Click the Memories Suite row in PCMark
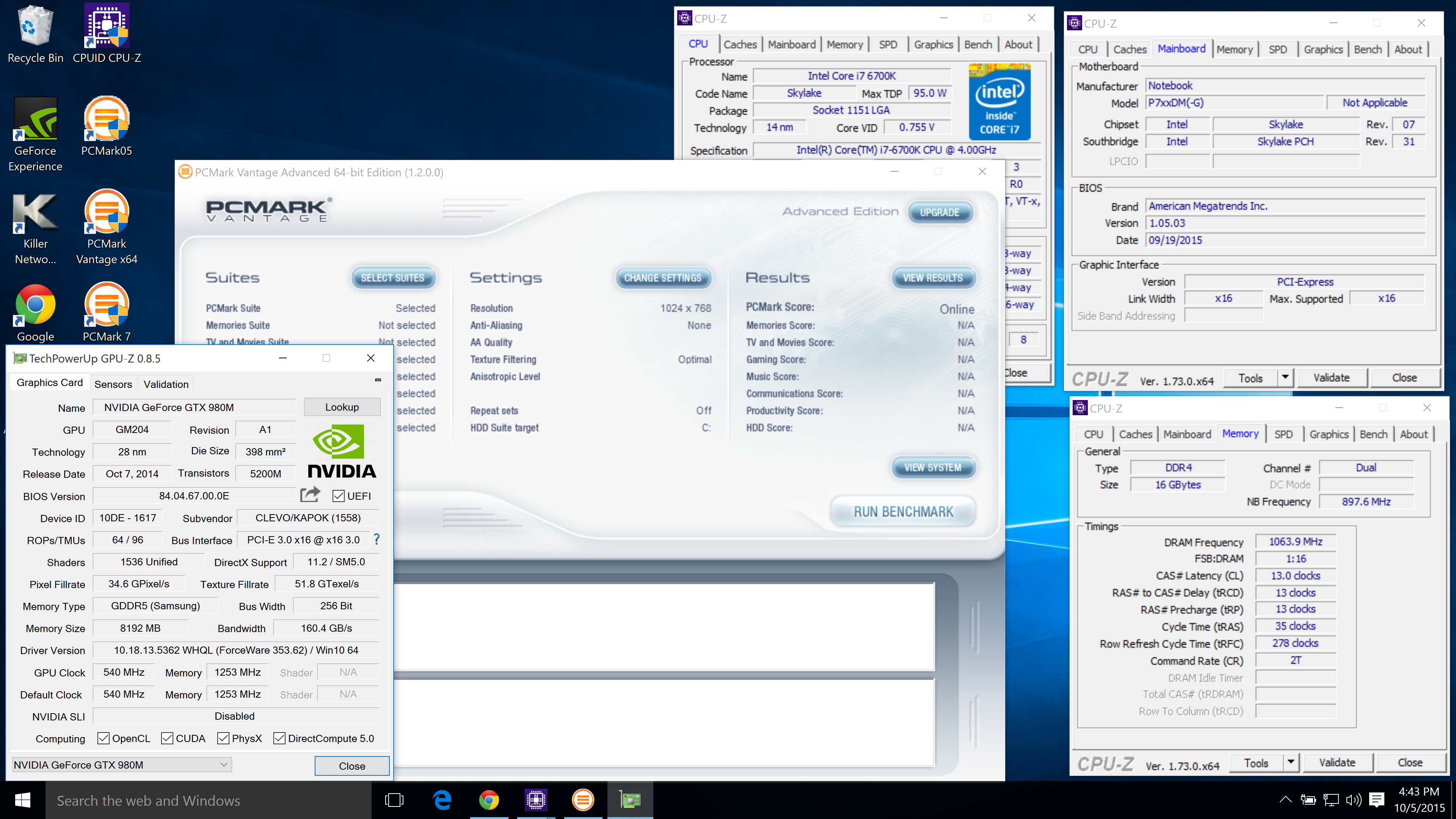The height and width of the screenshot is (819, 1456). (320, 325)
